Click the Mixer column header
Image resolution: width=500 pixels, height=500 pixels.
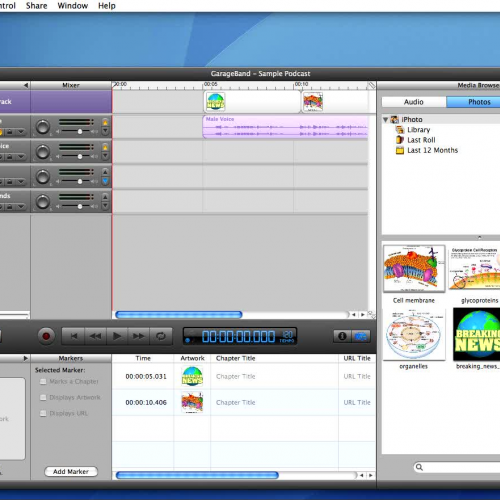(71, 85)
